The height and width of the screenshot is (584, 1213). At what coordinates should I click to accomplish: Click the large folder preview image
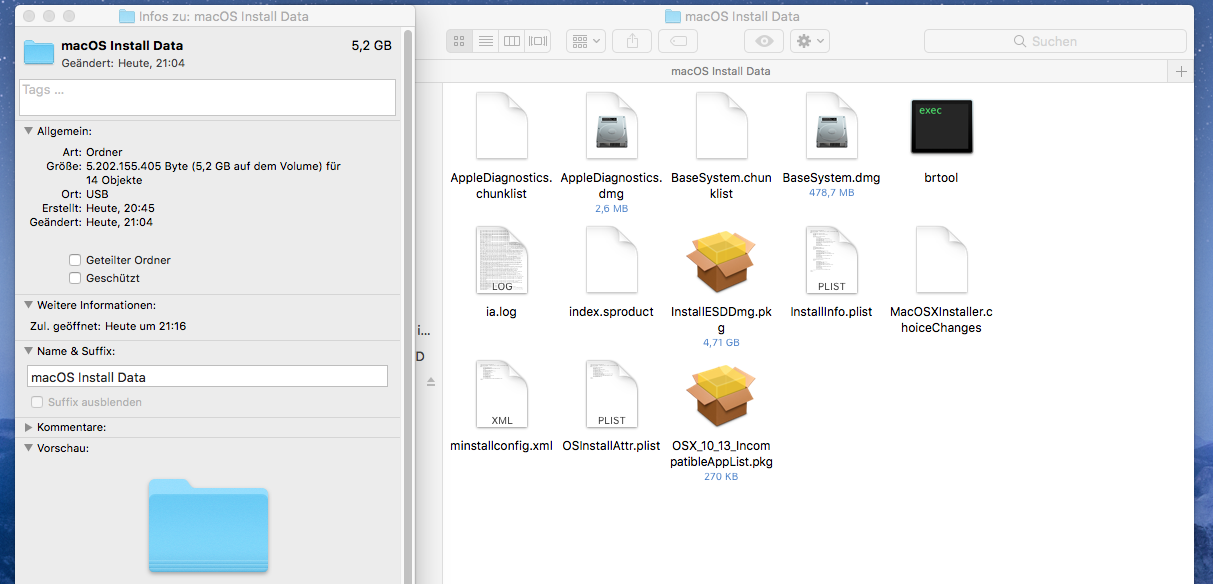(208, 524)
